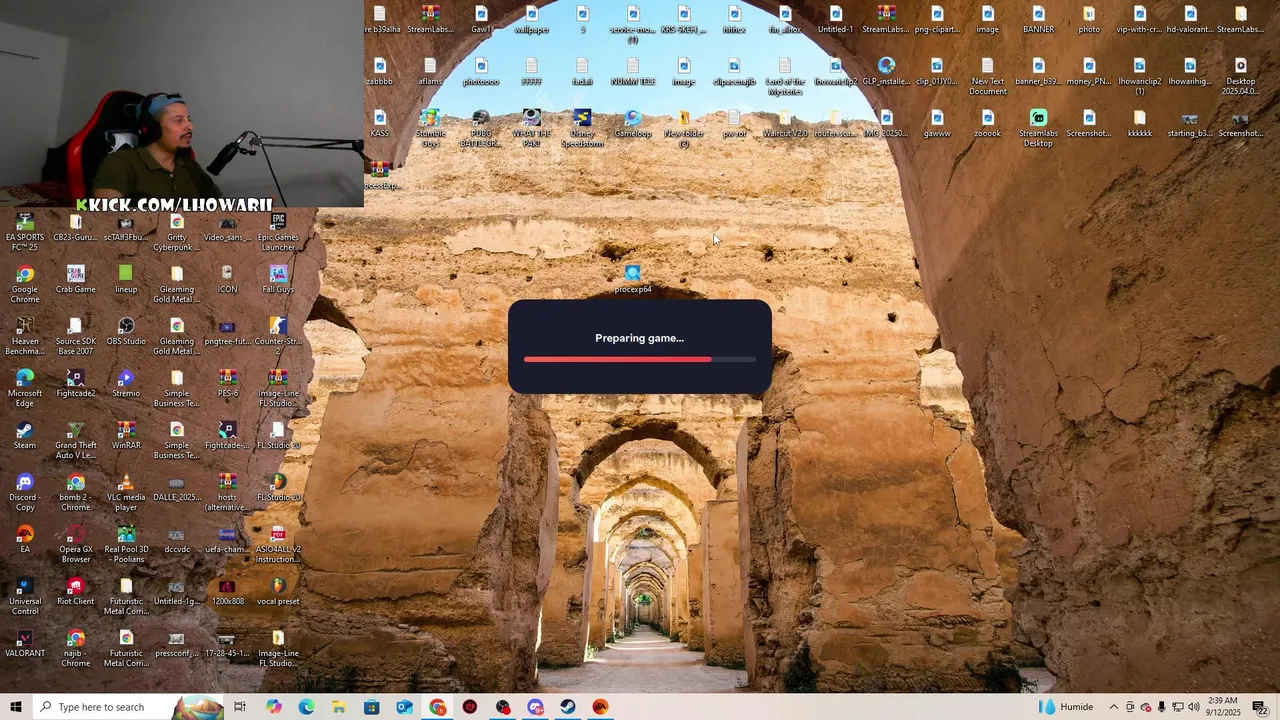Open the Counter-Strike desktop shortcut

278,336
